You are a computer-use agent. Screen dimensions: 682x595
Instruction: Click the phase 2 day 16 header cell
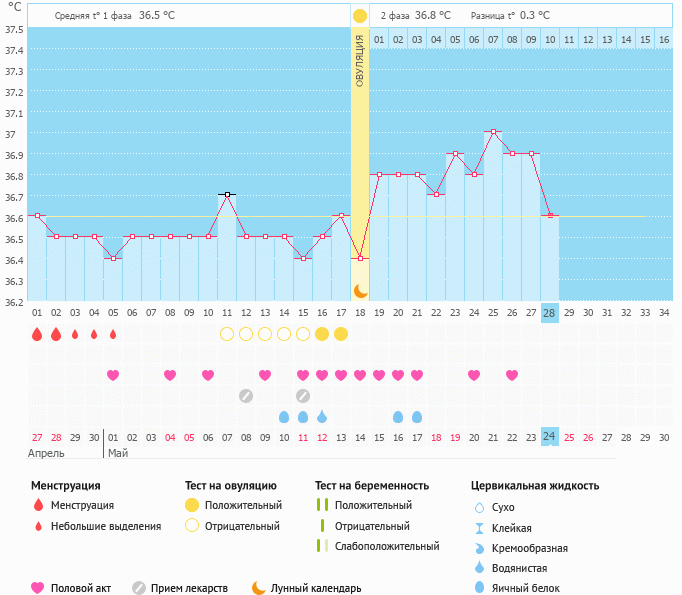point(663,40)
